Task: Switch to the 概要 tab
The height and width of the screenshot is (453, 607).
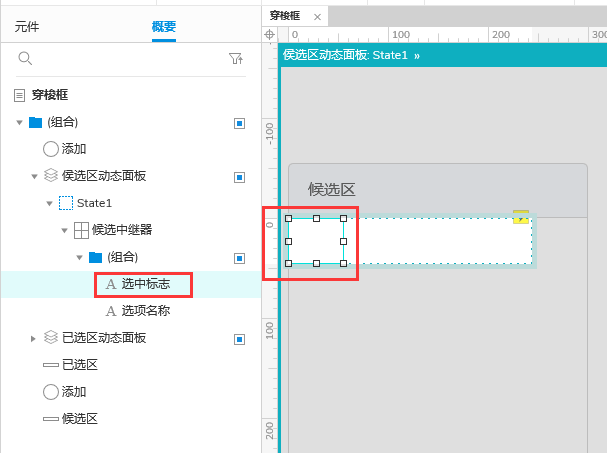Action: [x=164, y=27]
